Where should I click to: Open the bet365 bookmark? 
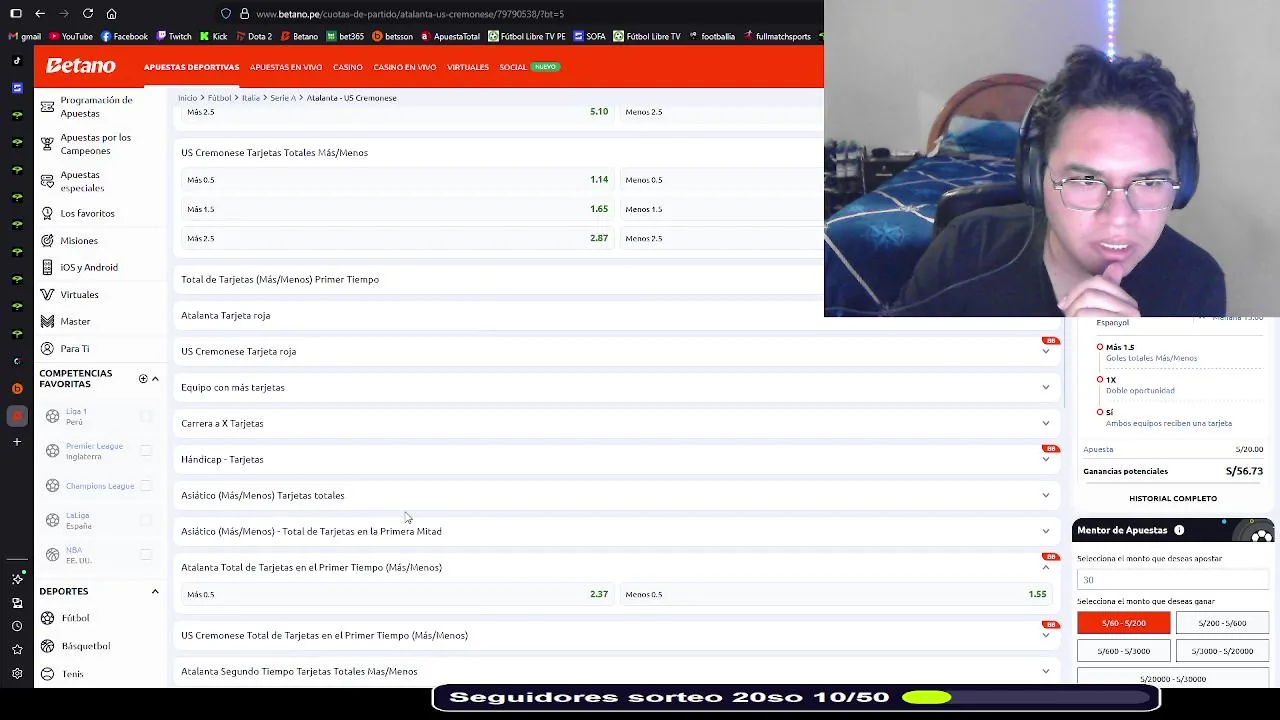345,36
